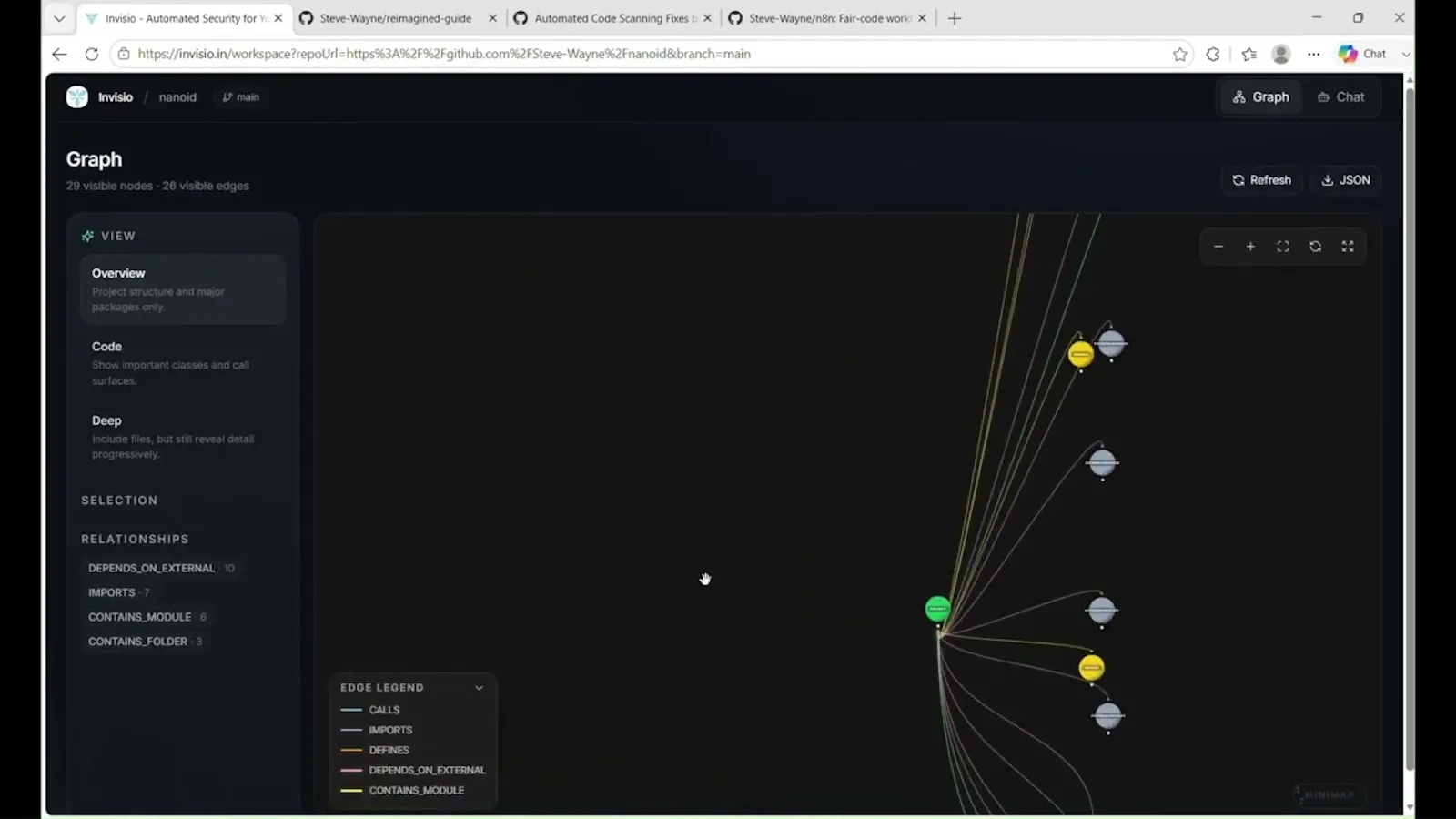Screen dimensions: 1456x819
Task: Bookmark this page with star icon
Action: (x=1180, y=54)
